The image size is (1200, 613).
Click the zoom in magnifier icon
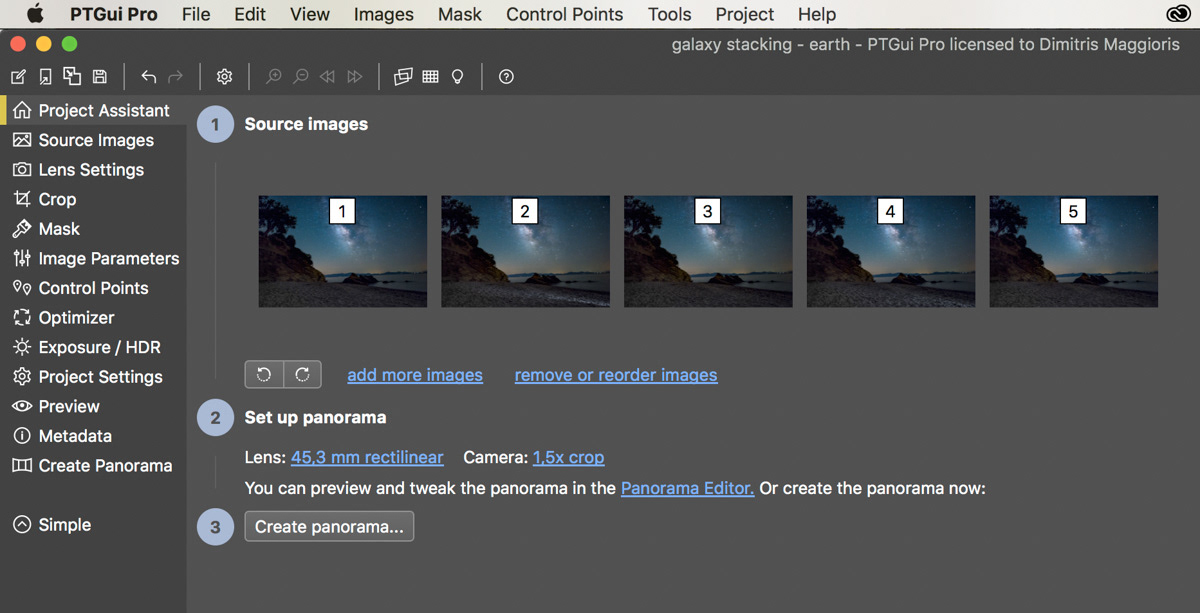tap(273, 77)
